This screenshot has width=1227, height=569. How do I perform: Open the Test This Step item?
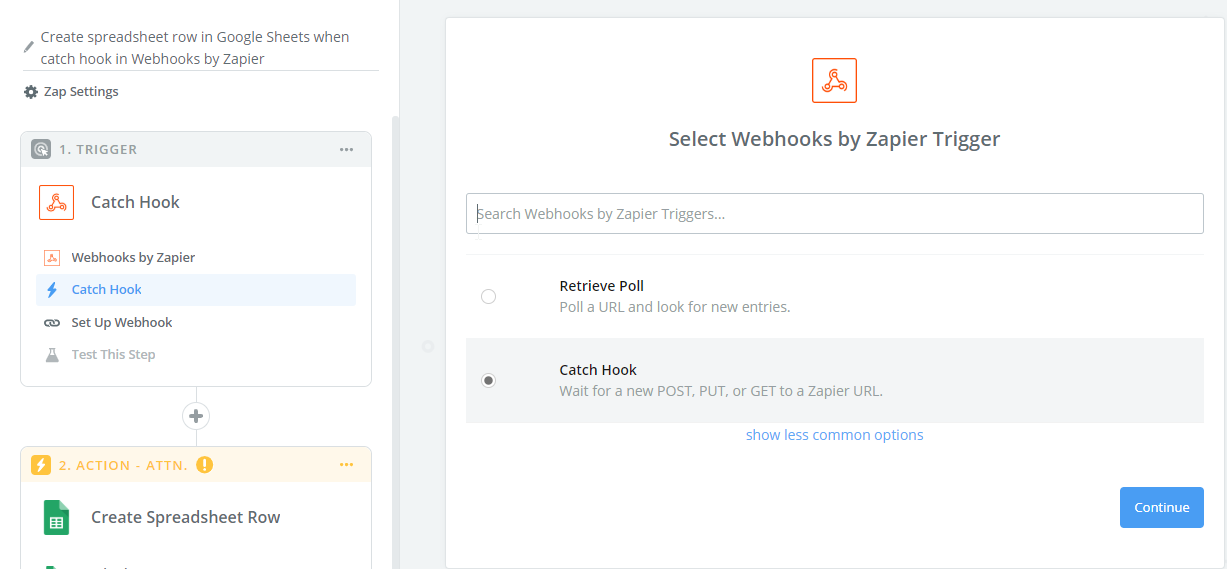tap(113, 355)
